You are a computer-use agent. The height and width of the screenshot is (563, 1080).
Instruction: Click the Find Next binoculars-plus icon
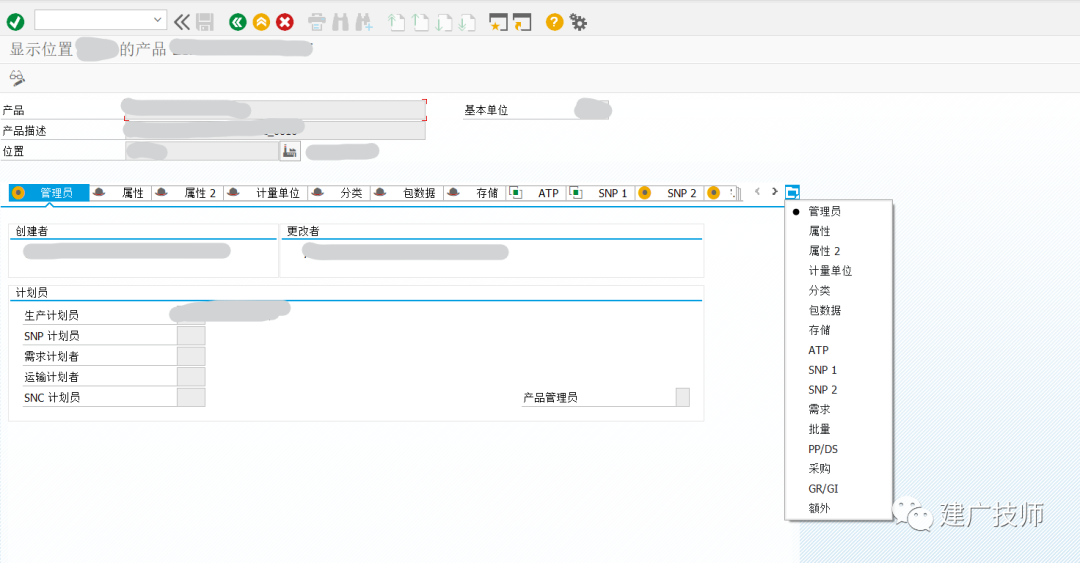coord(364,22)
